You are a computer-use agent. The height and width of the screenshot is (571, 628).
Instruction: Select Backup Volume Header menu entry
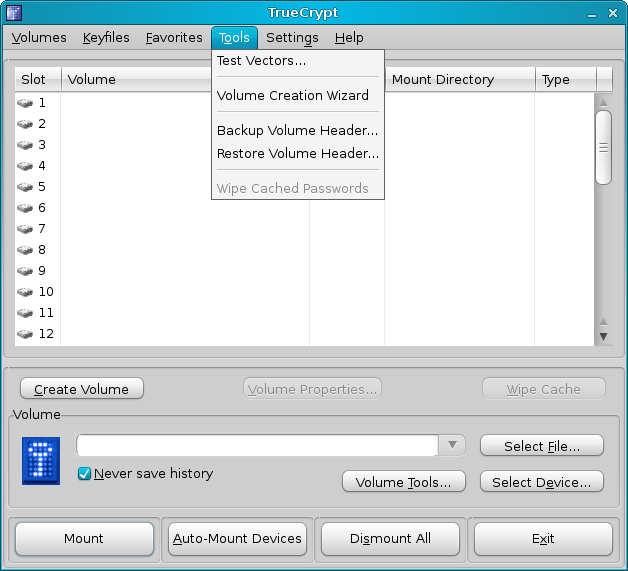(x=297, y=131)
